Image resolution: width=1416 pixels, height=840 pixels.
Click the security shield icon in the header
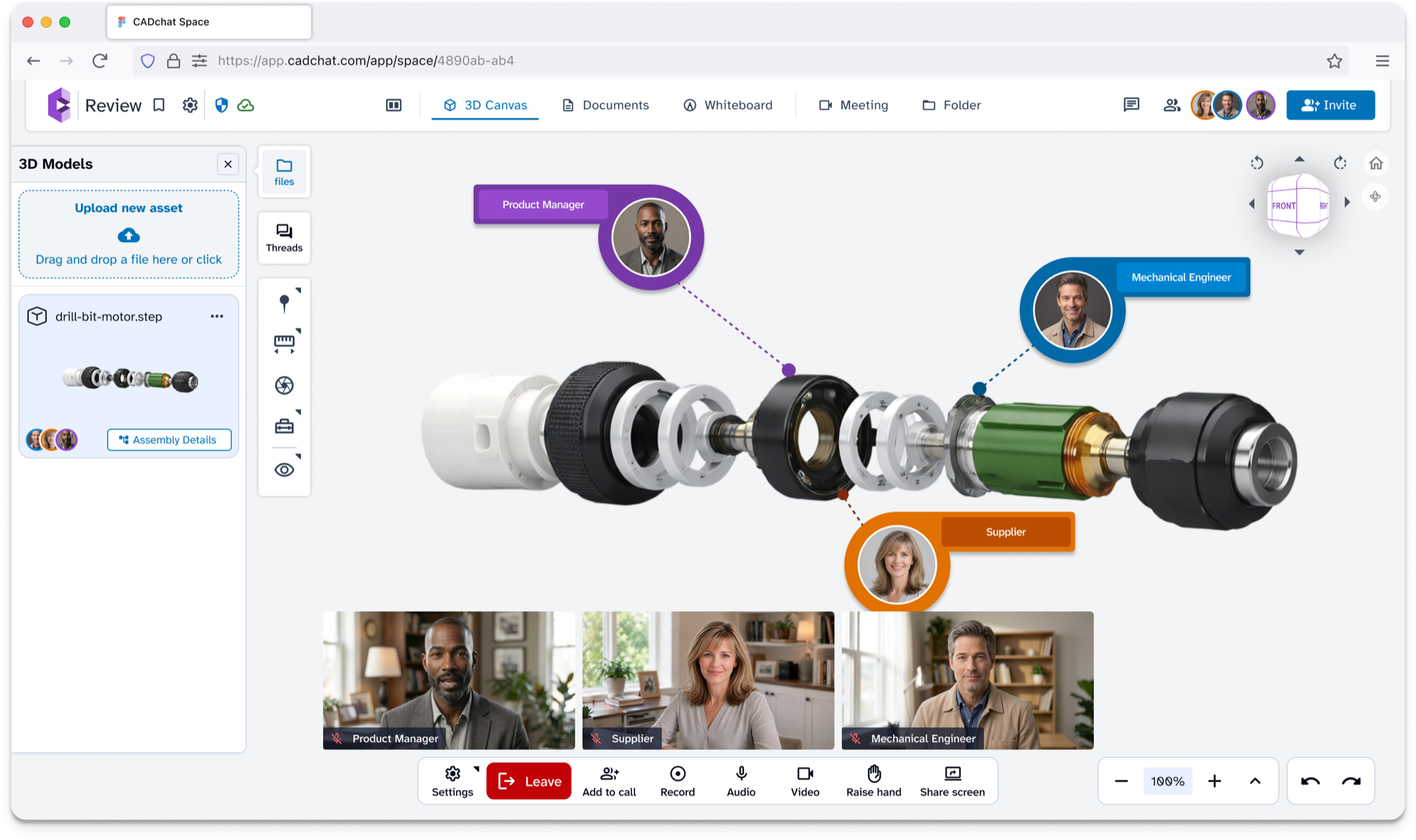click(x=222, y=105)
